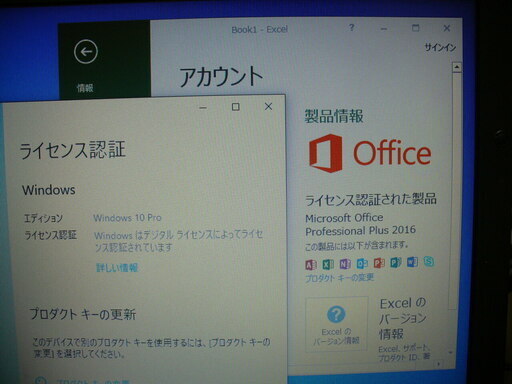Minimize the Excel window
512x384 pixels.
point(384,29)
